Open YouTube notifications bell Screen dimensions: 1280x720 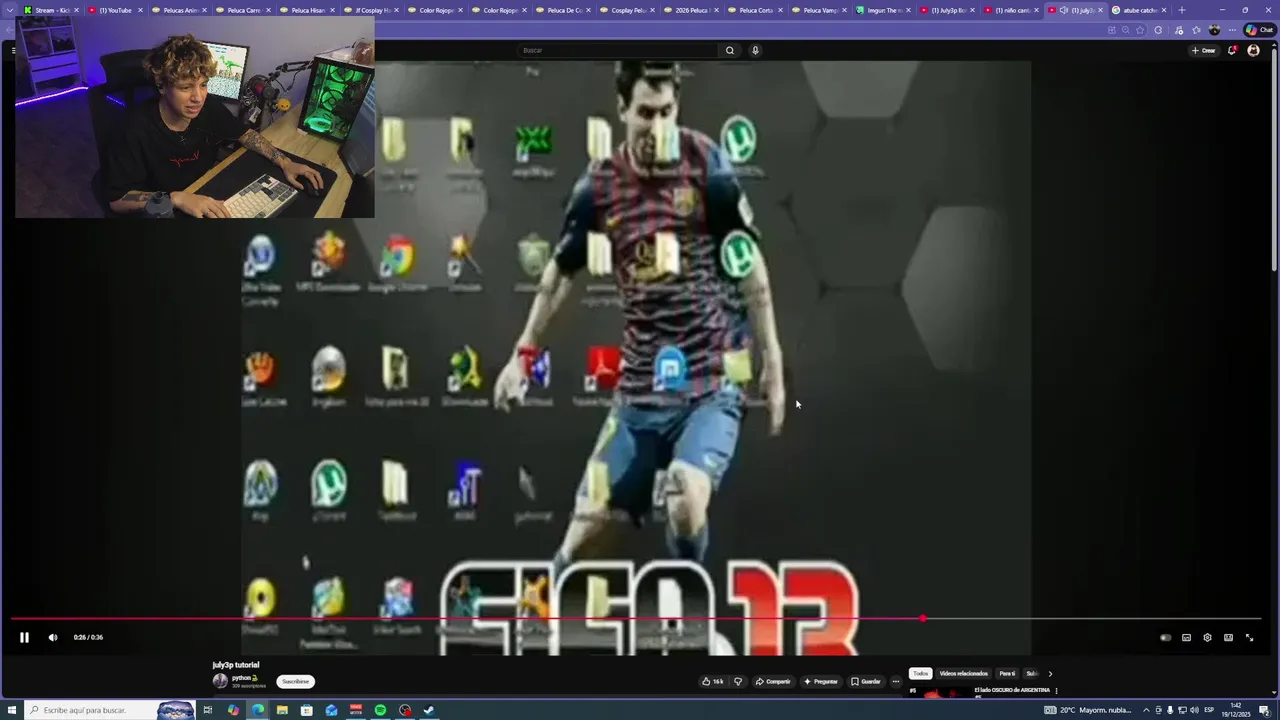1232,50
